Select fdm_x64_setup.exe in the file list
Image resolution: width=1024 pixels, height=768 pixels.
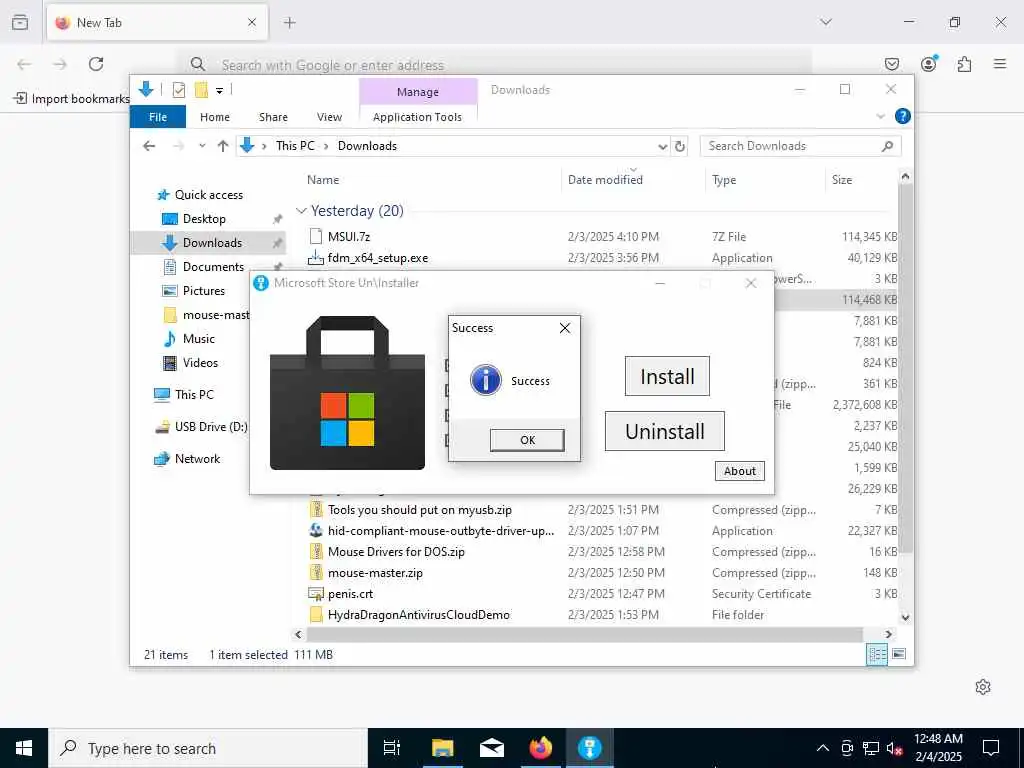click(377, 258)
